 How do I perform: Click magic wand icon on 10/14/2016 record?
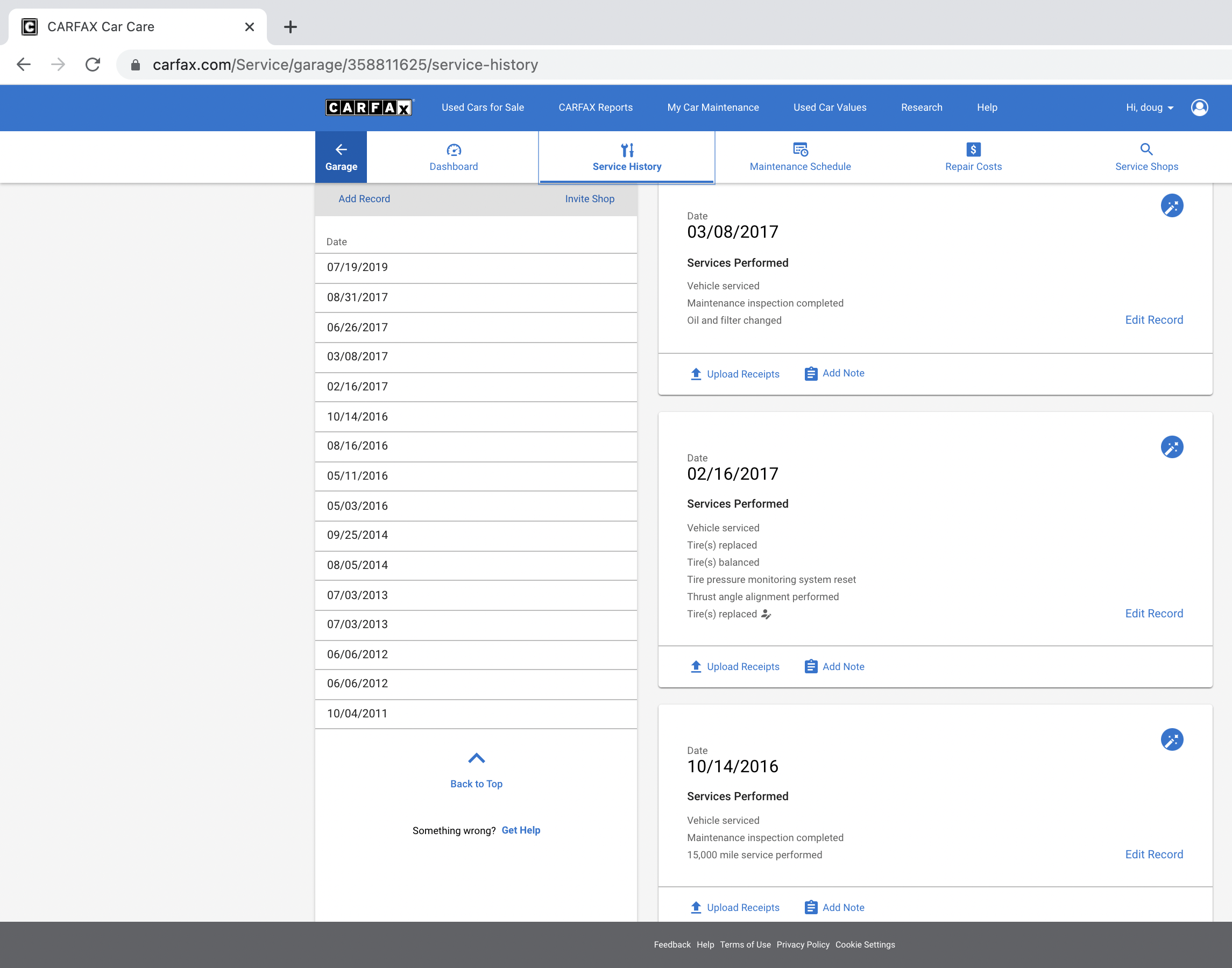coord(1171,739)
